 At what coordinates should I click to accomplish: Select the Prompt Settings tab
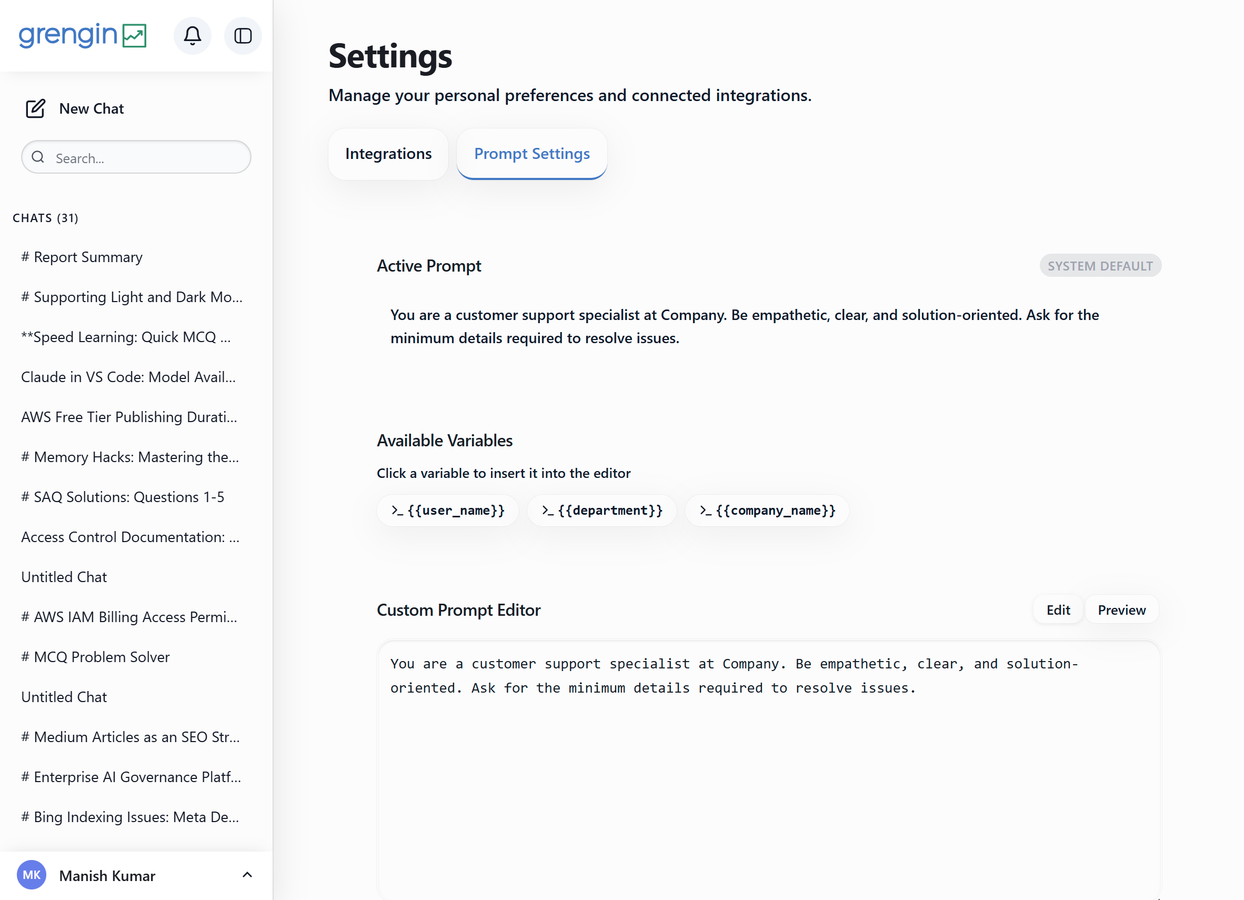[532, 154]
